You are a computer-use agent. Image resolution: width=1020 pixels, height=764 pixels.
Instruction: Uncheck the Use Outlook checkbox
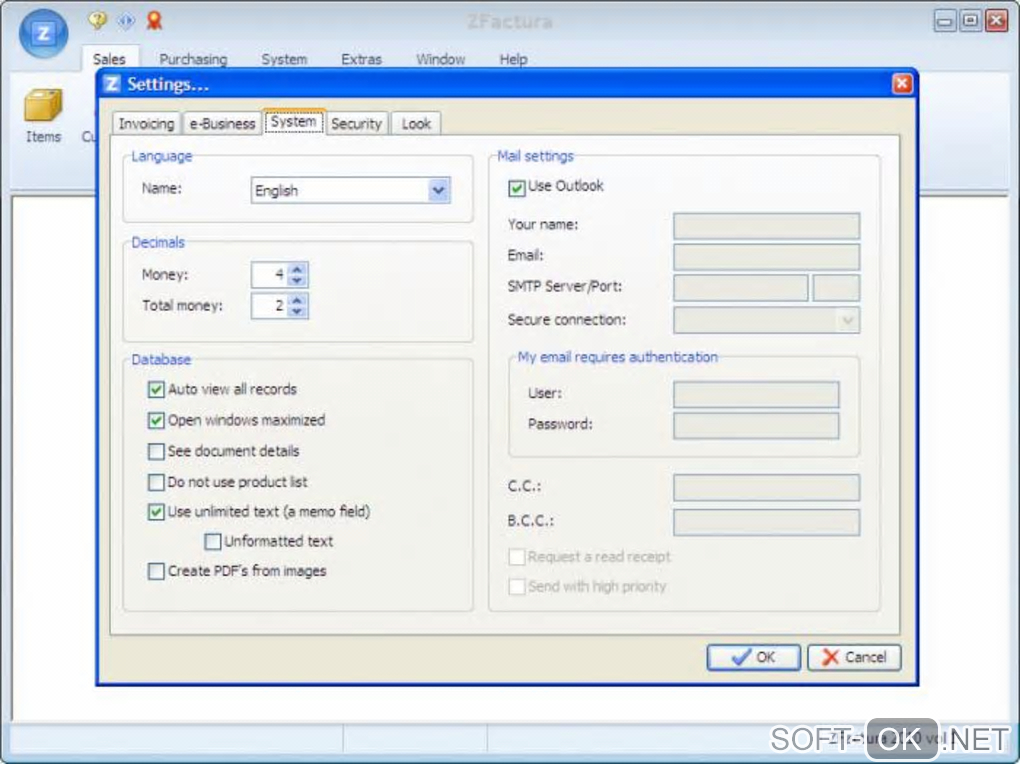[517, 188]
